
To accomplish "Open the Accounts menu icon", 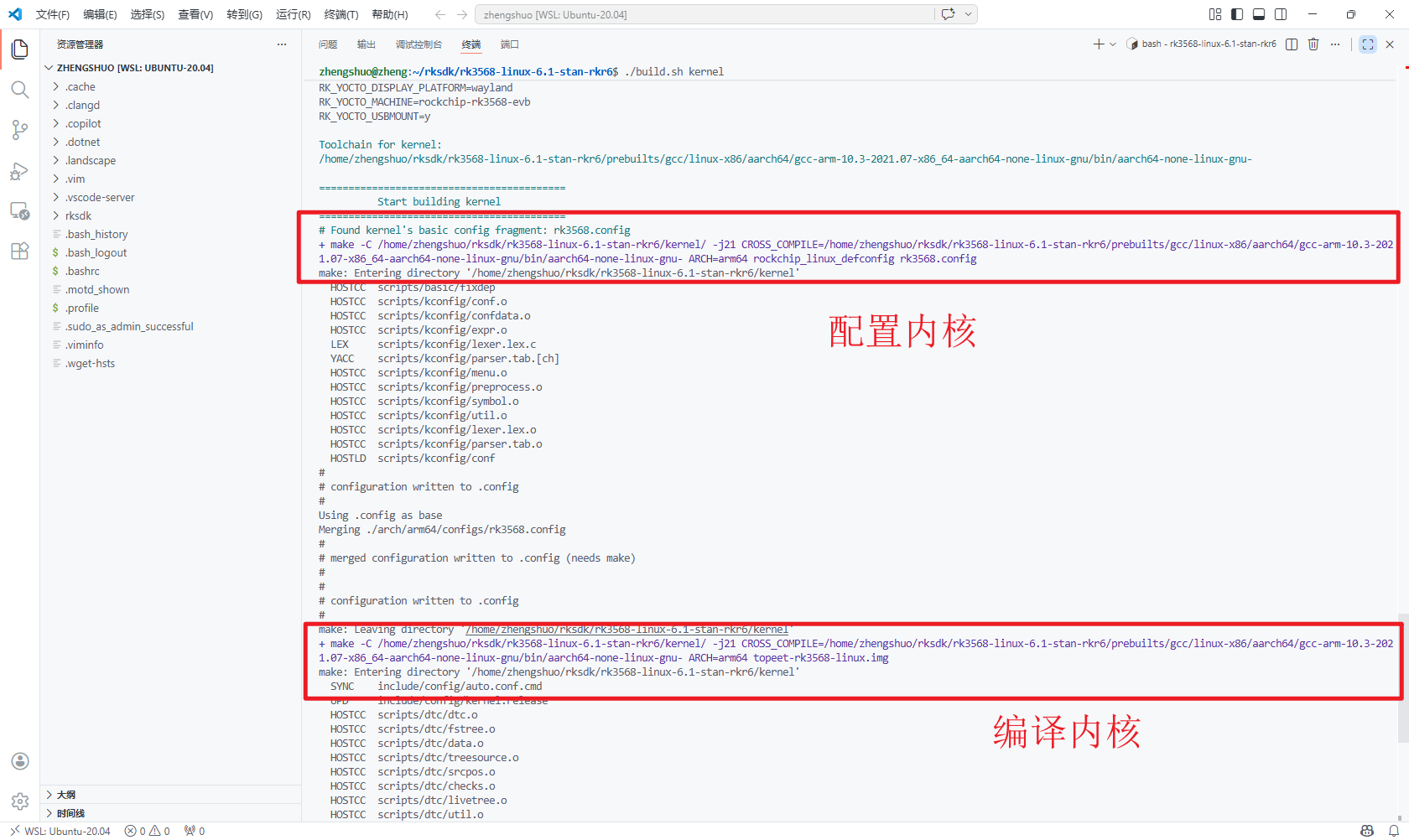I will coord(20,761).
